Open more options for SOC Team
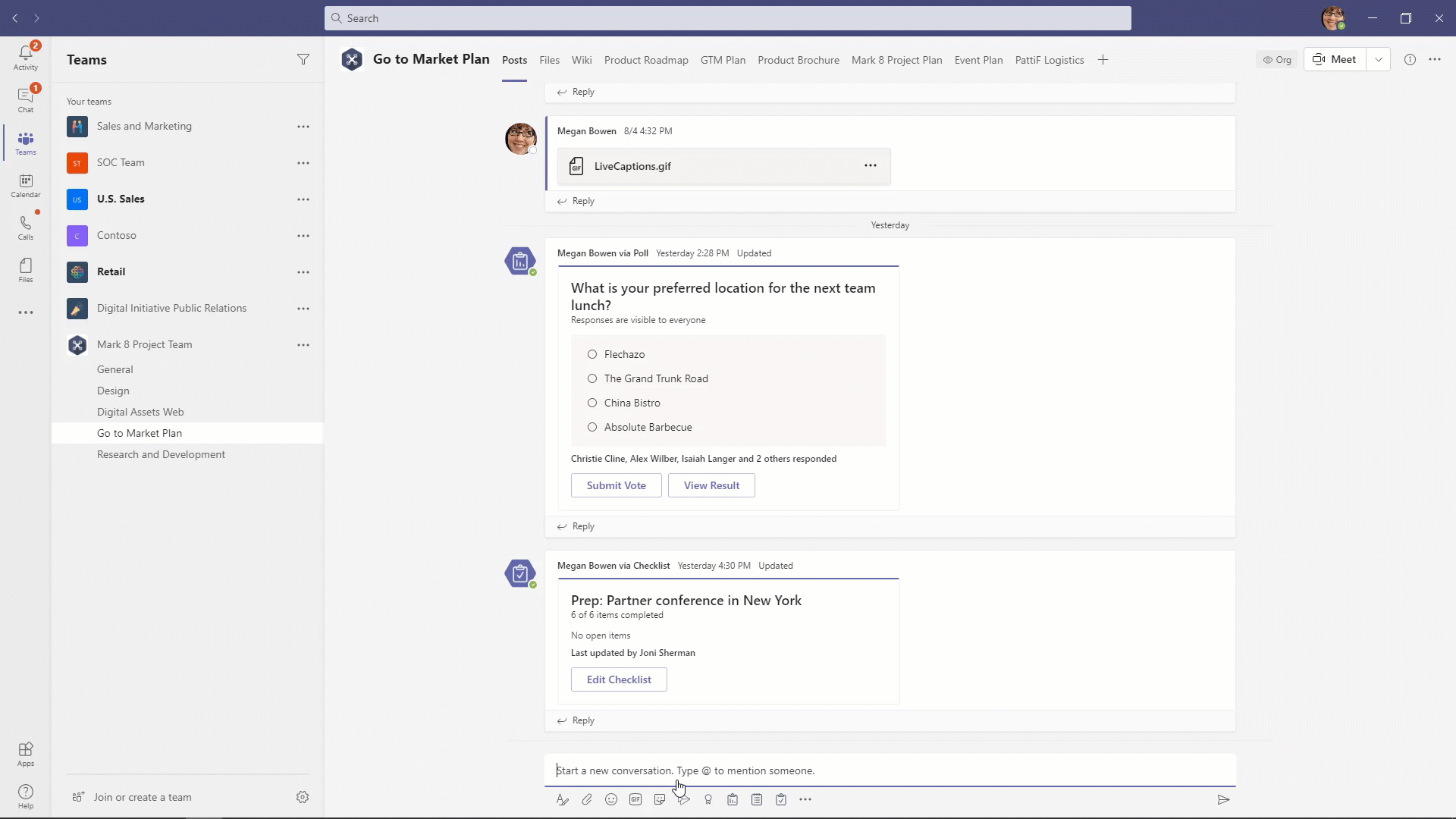 (x=303, y=163)
